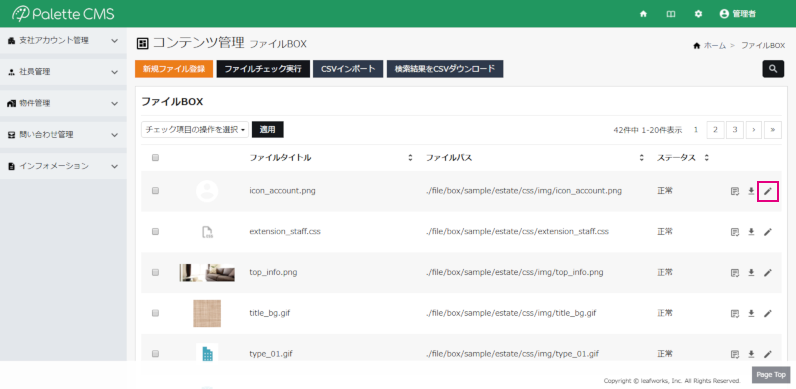Toggle the select-all checkbox in header
This screenshot has height=389, width=796.
[x=155, y=158]
